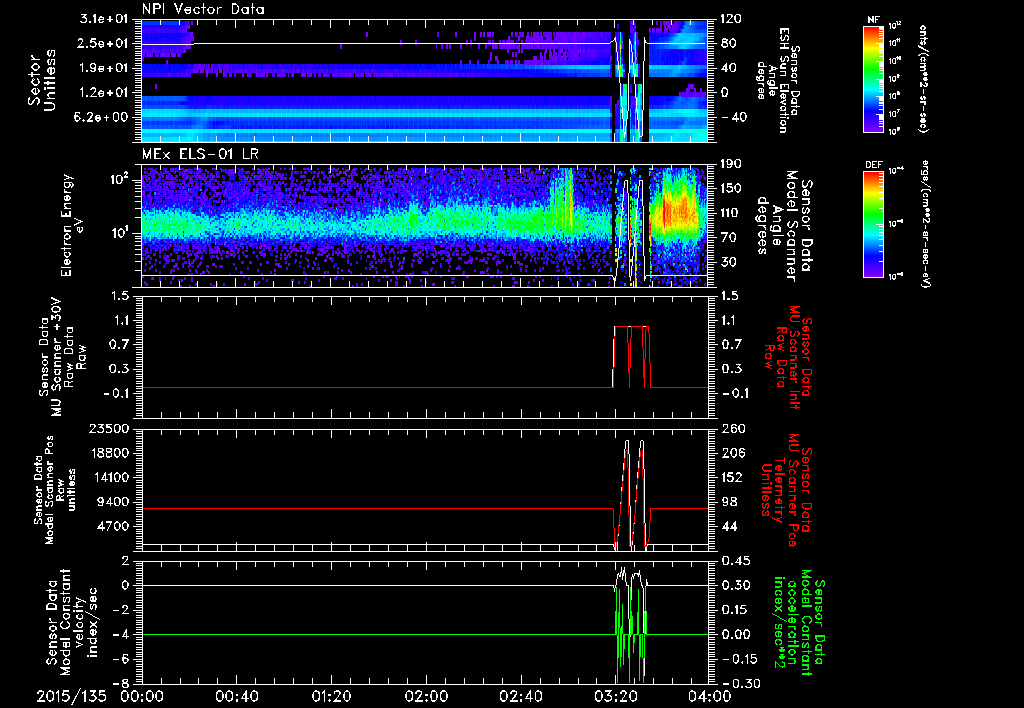Click the 00:40 time tick label
This screenshot has width=1024, height=708.
pos(236,696)
